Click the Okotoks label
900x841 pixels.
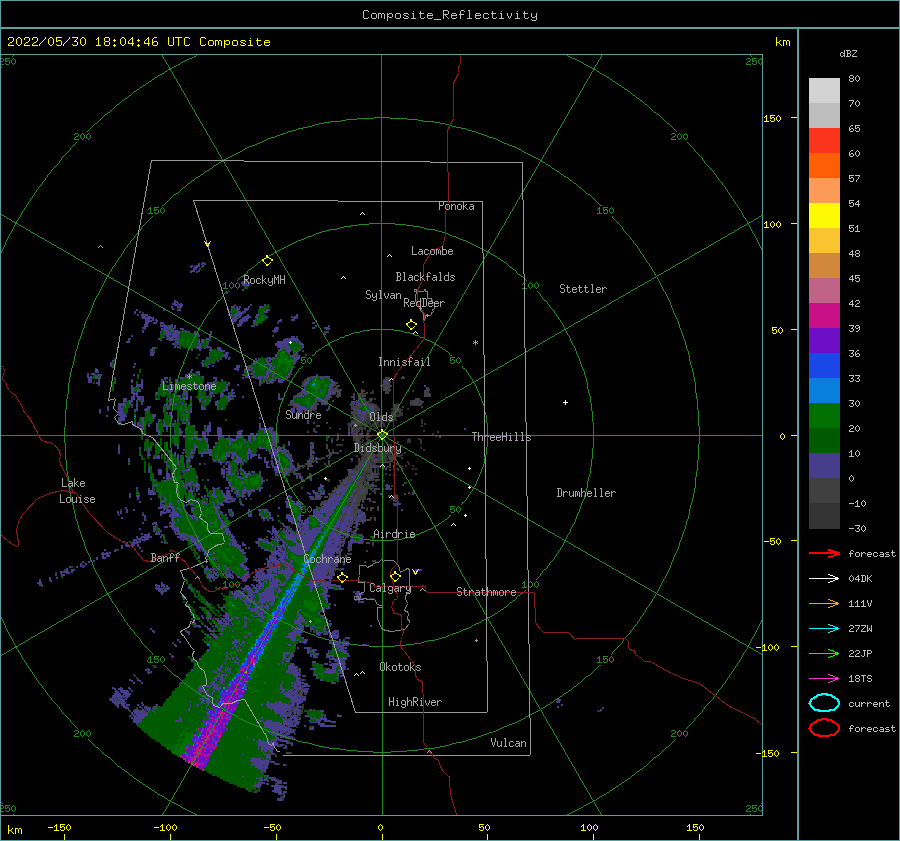pos(400,667)
